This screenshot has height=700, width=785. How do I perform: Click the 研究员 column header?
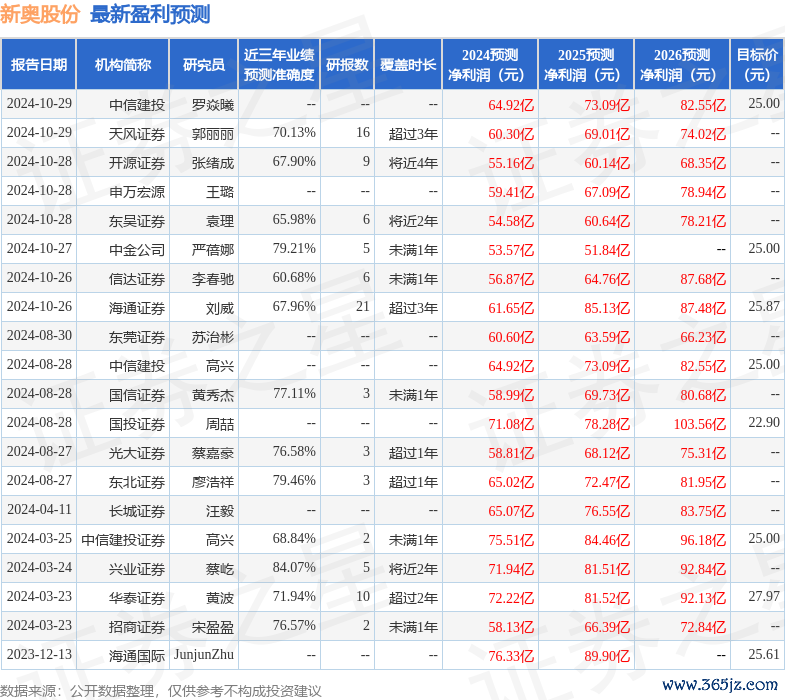(204, 65)
